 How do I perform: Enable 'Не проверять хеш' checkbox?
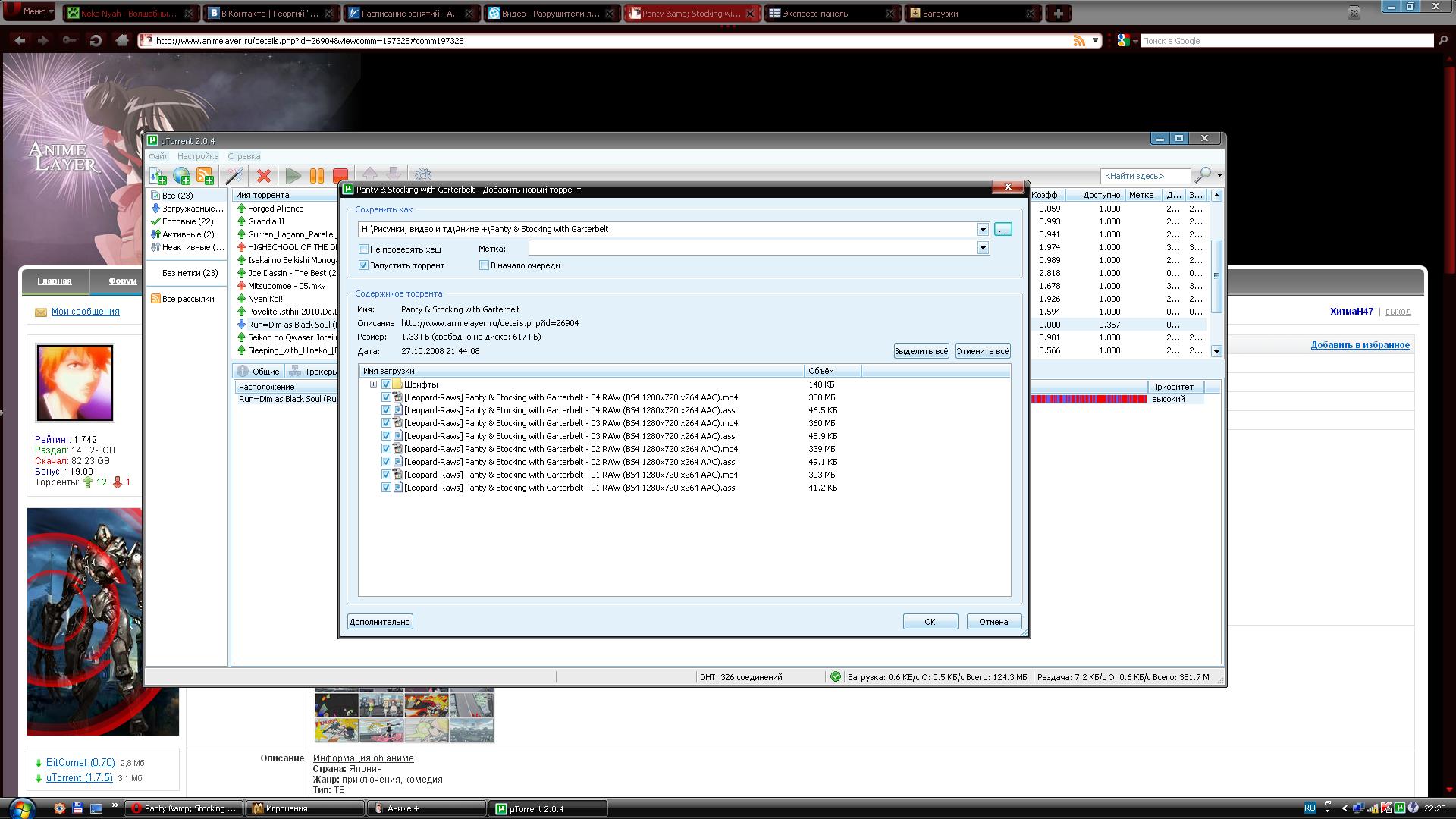click(x=364, y=249)
